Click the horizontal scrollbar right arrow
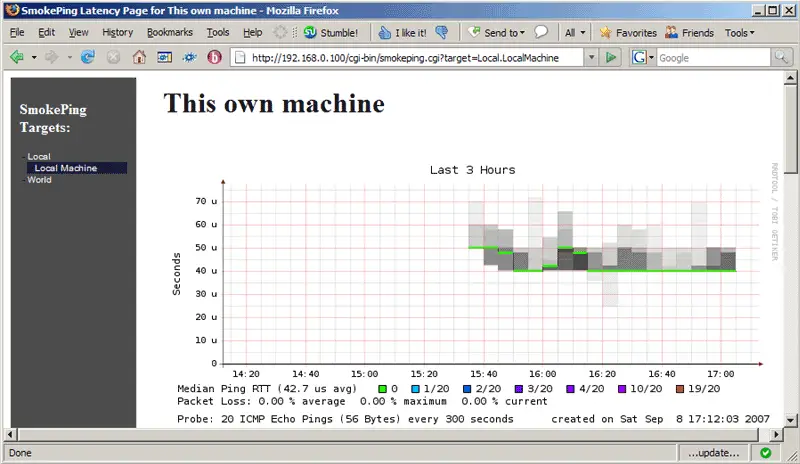The image size is (800, 464). coord(776,434)
